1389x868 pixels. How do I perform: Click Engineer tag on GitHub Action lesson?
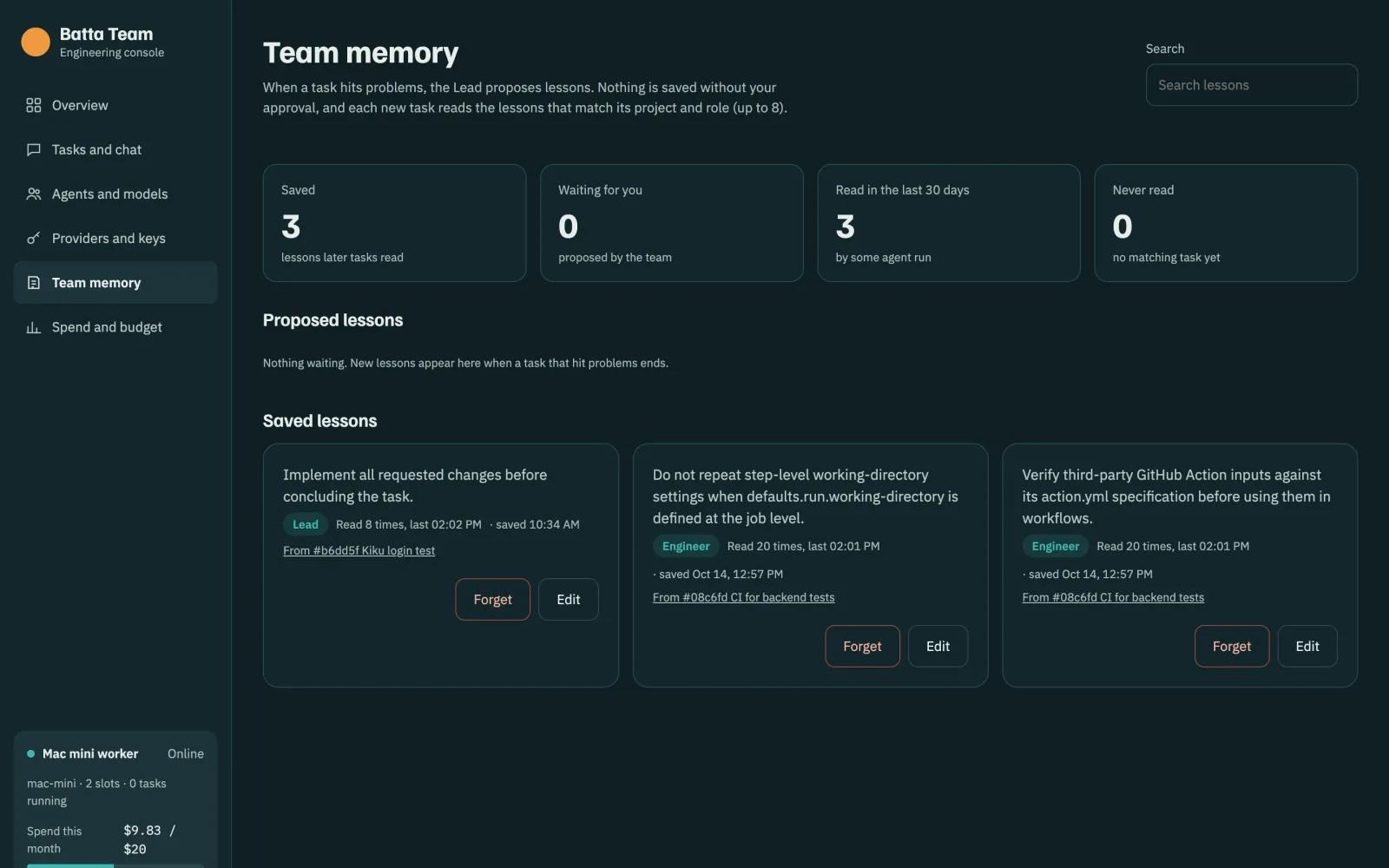pyautogui.click(x=1055, y=546)
